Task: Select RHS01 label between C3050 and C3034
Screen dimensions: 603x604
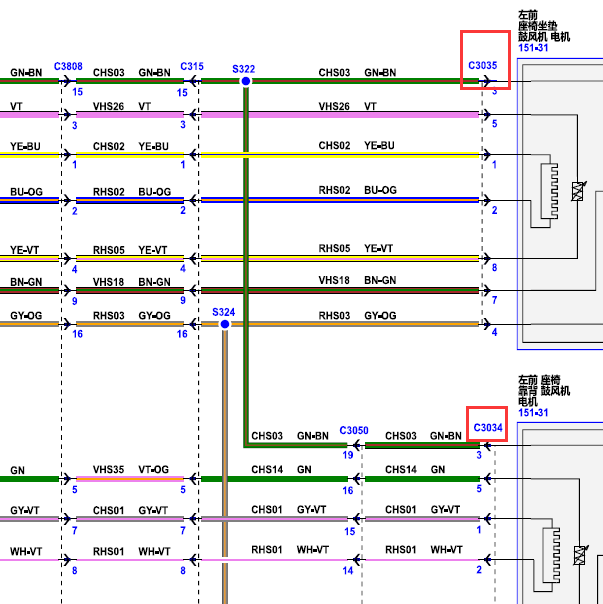Action: coord(401,550)
